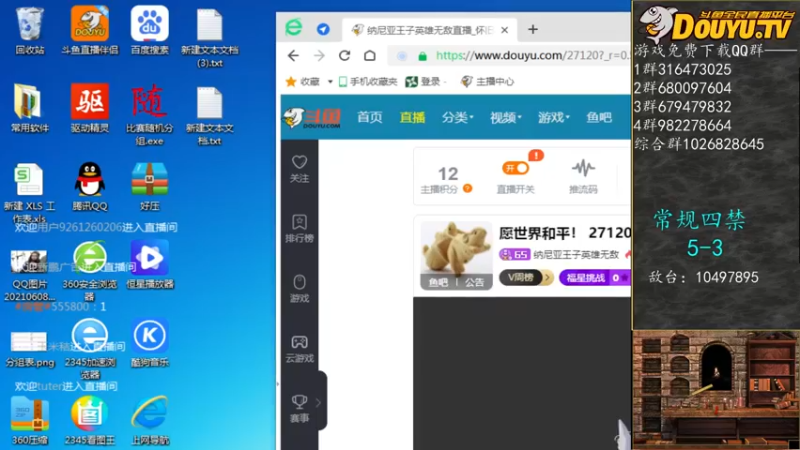Screen dimensions: 800x450
Task: Open the 上网导航 Internet Explorer shortcut
Action: click(149, 420)
